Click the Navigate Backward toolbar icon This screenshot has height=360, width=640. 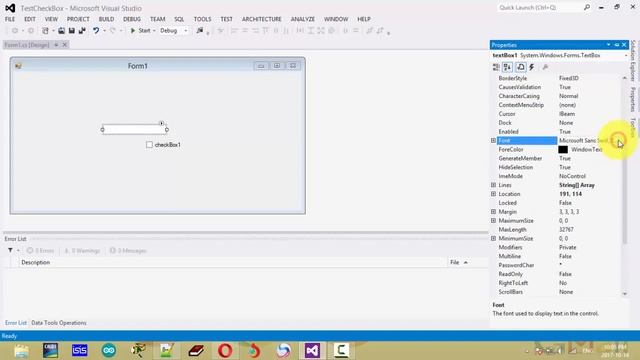pos(15,31)
